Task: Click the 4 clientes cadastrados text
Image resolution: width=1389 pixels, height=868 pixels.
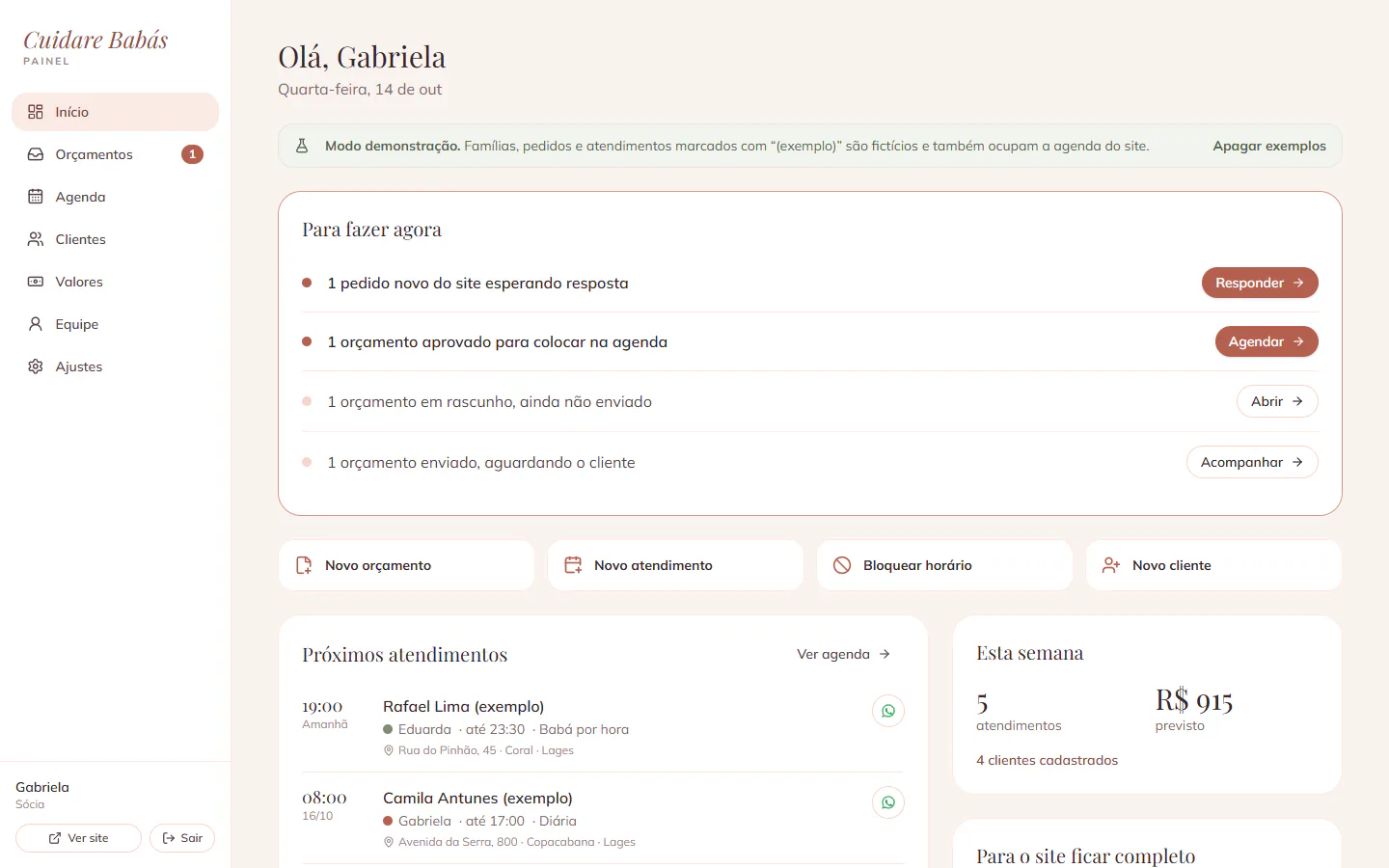Action: pos(1047,760)
